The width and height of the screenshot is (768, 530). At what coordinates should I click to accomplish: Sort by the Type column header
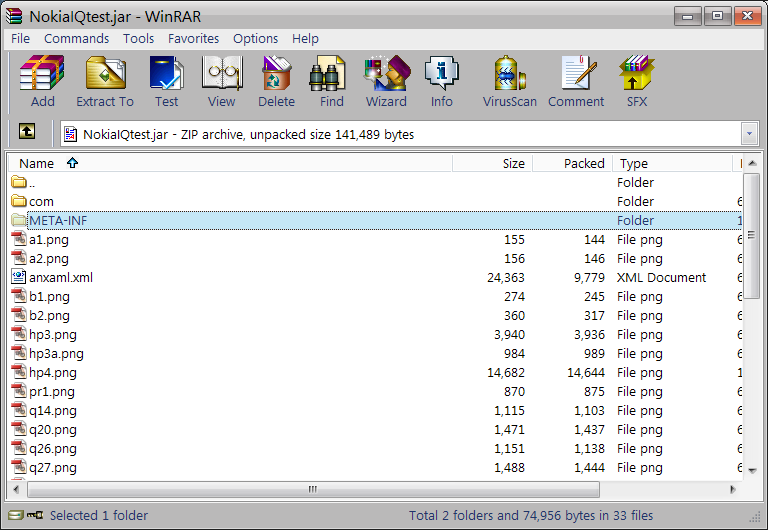672,163
